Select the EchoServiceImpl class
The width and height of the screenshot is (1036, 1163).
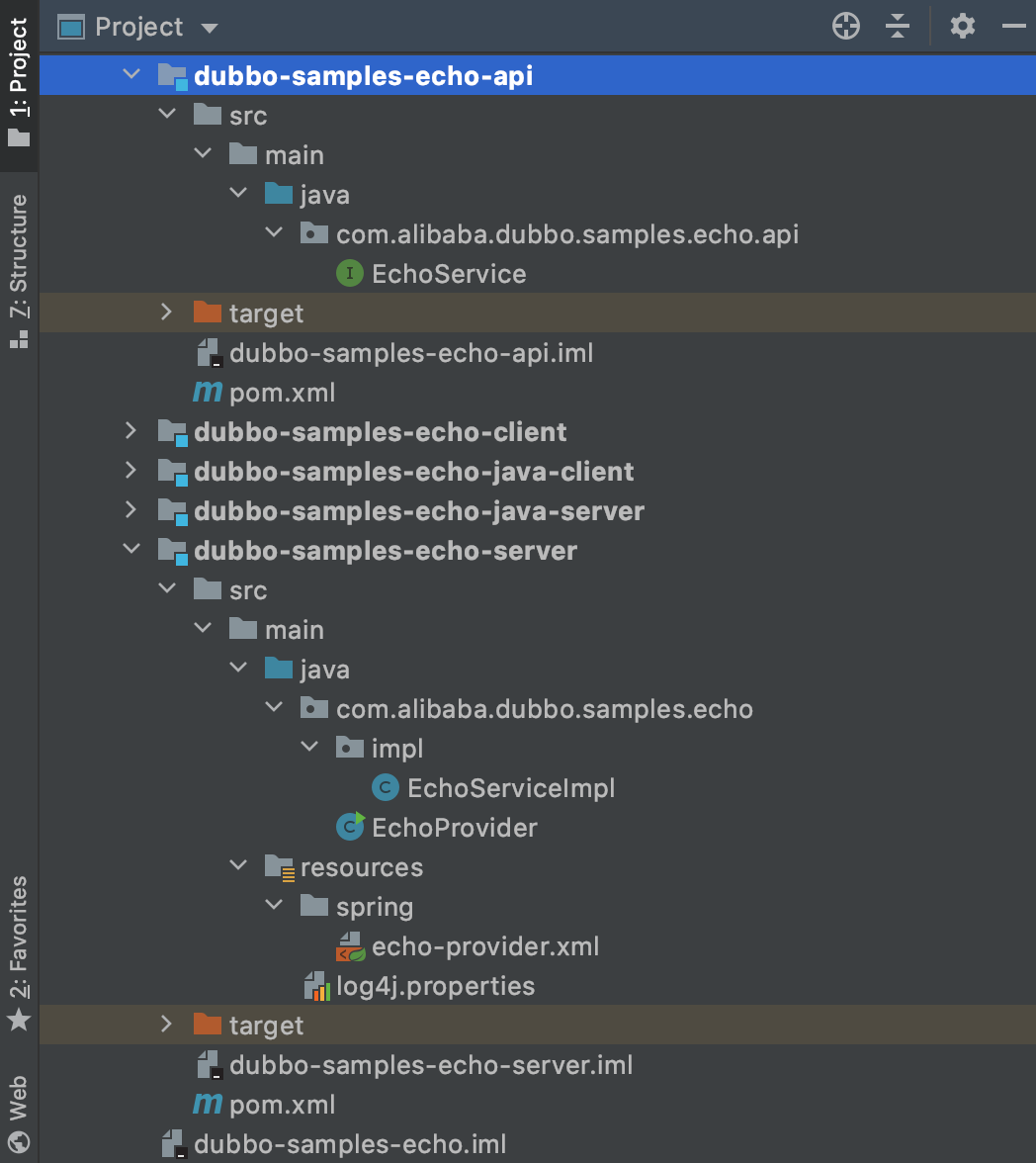point(510,788)
